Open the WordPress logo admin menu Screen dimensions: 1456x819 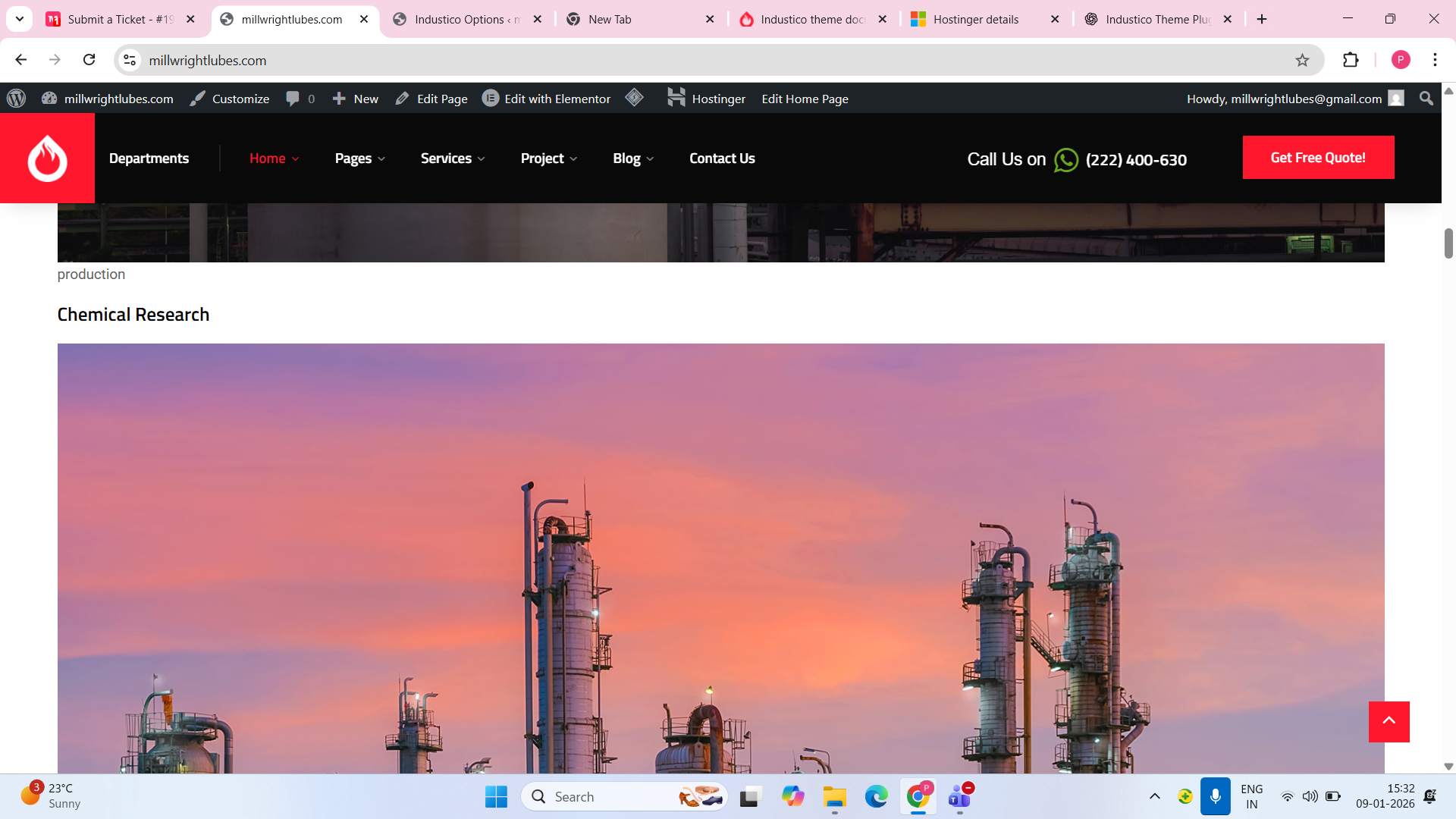(16, 99)
